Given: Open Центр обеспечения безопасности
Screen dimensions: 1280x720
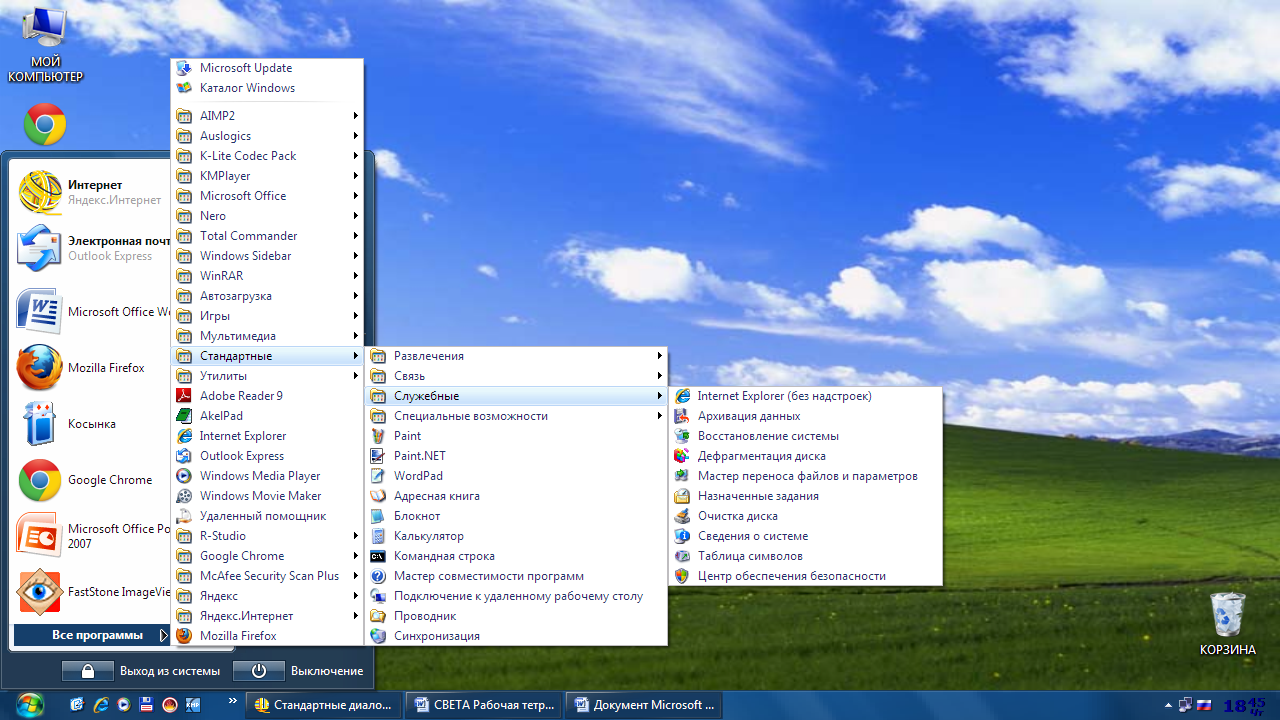Looking at the screenshot, I should [x=805, y=576].
